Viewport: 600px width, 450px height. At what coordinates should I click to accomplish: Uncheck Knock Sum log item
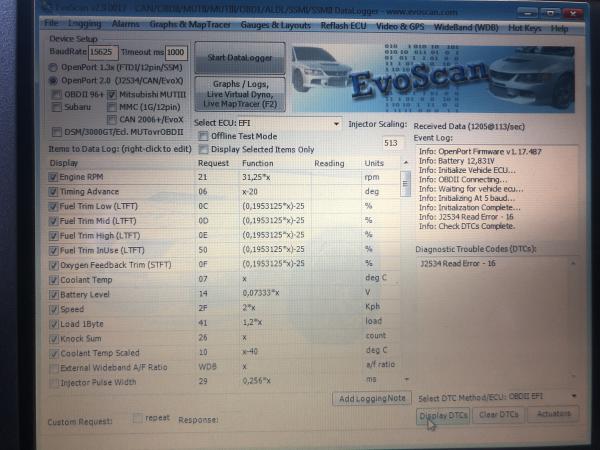[54, 339]
